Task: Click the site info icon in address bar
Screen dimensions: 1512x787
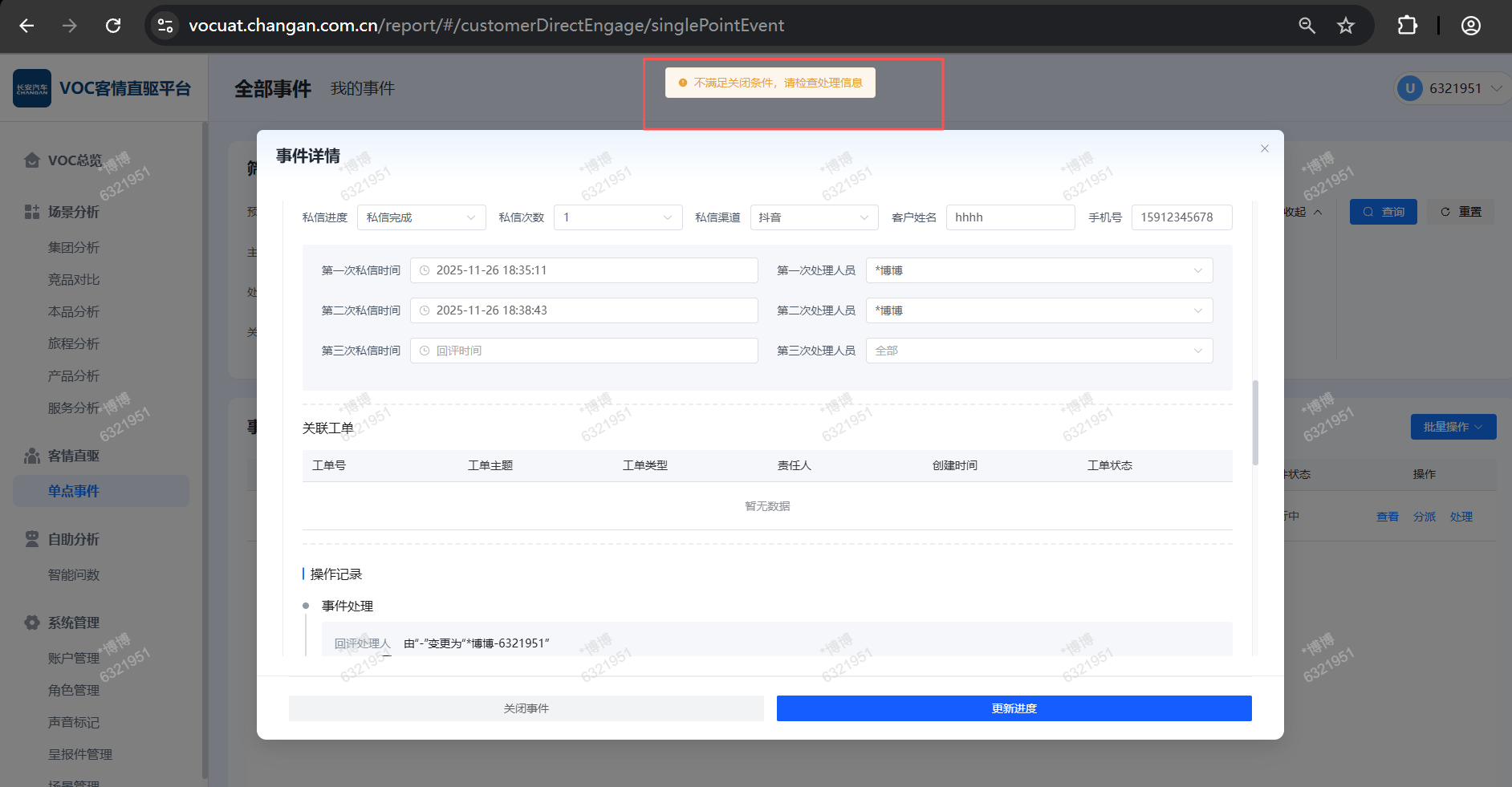Action: pyautogui.click(x=165, y=26)
